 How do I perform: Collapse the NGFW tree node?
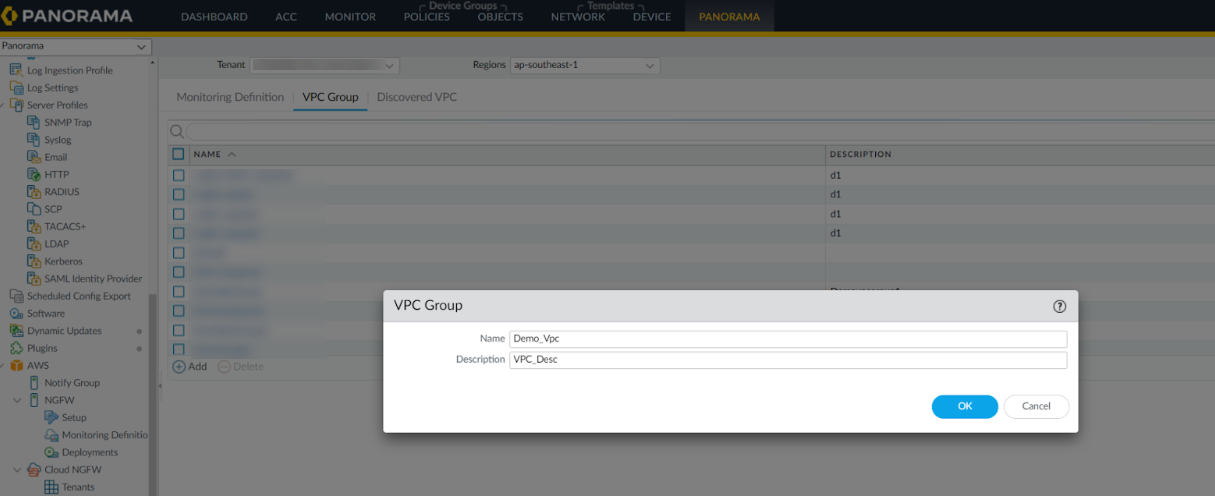click(17, 400)
